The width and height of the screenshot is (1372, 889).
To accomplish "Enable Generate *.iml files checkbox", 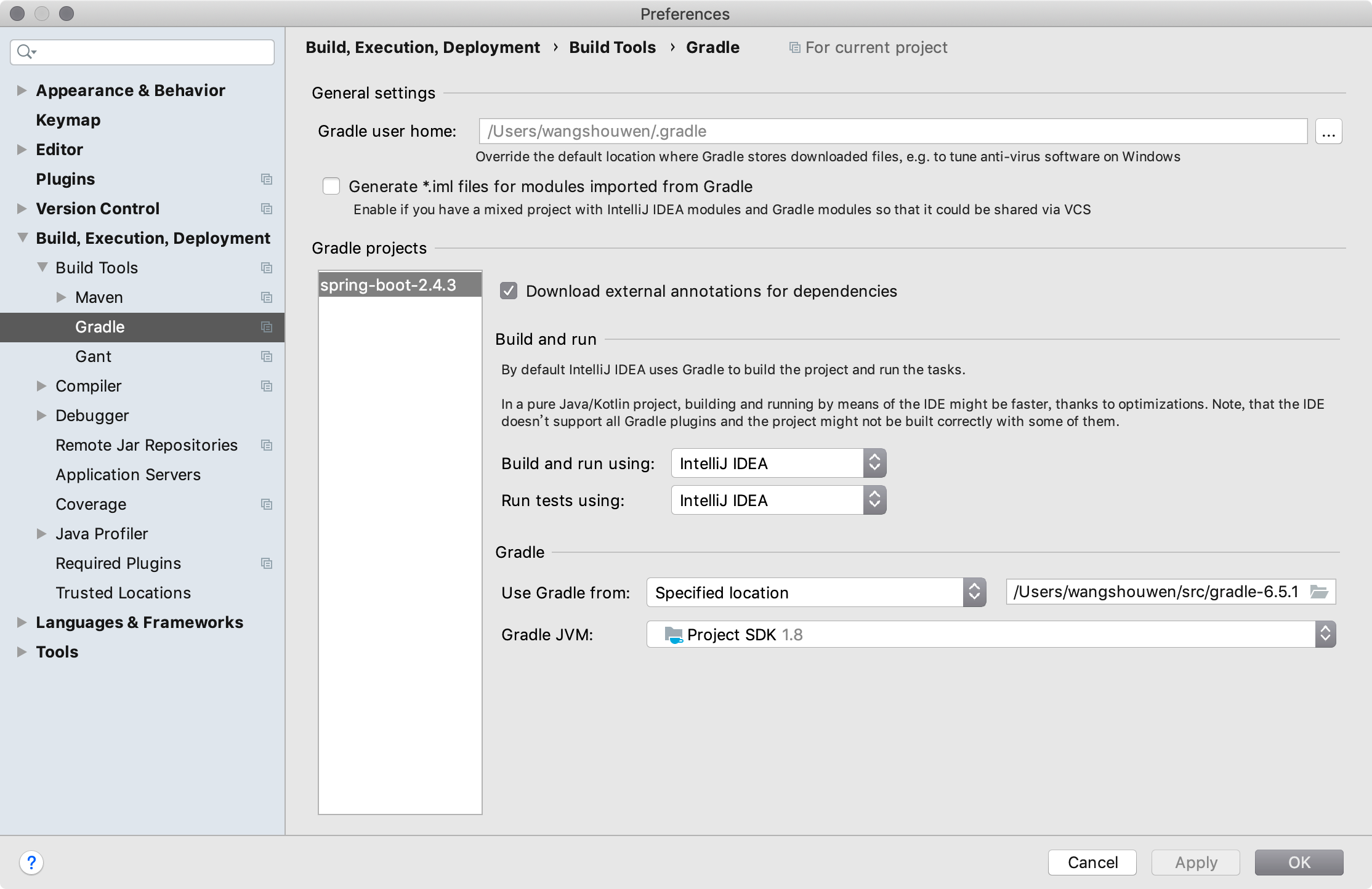I will pos(331,187).
